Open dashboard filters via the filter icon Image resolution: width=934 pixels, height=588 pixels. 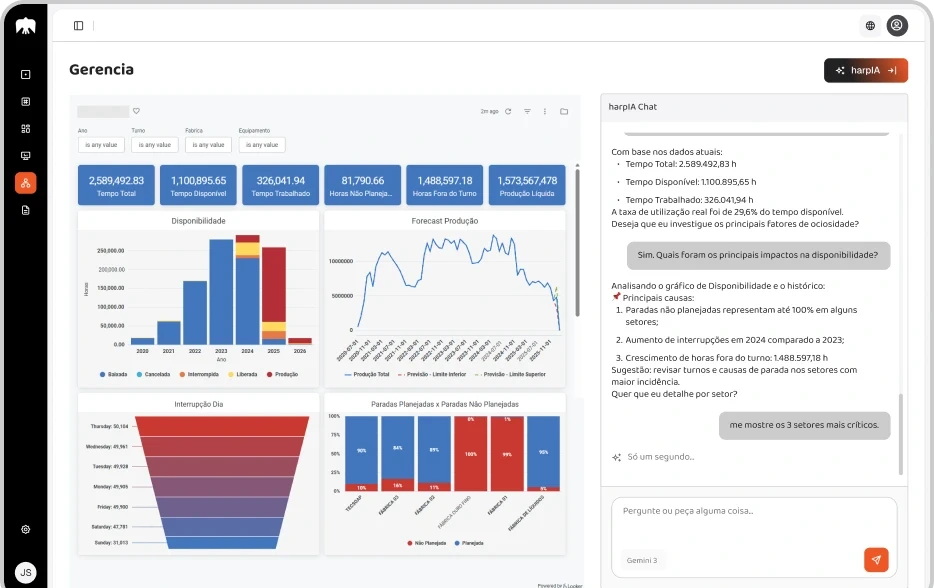coord(528,112)
